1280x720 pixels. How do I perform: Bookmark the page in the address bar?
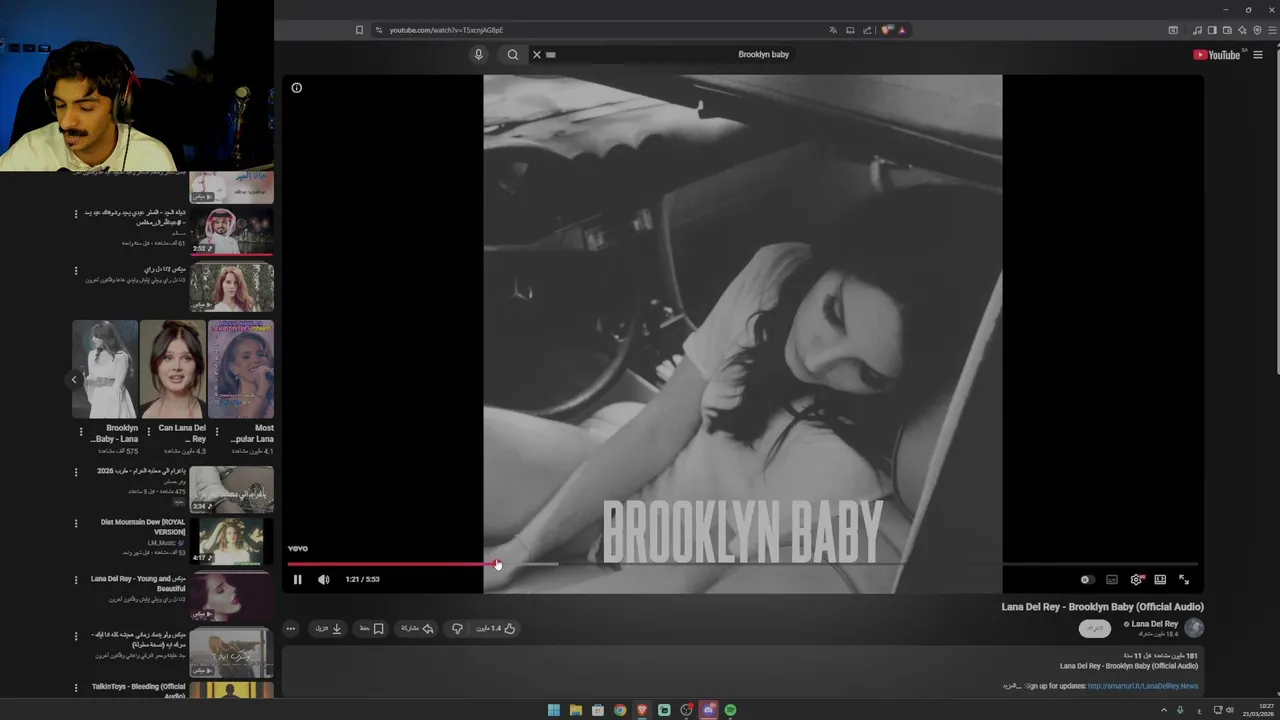click(359, 30)
